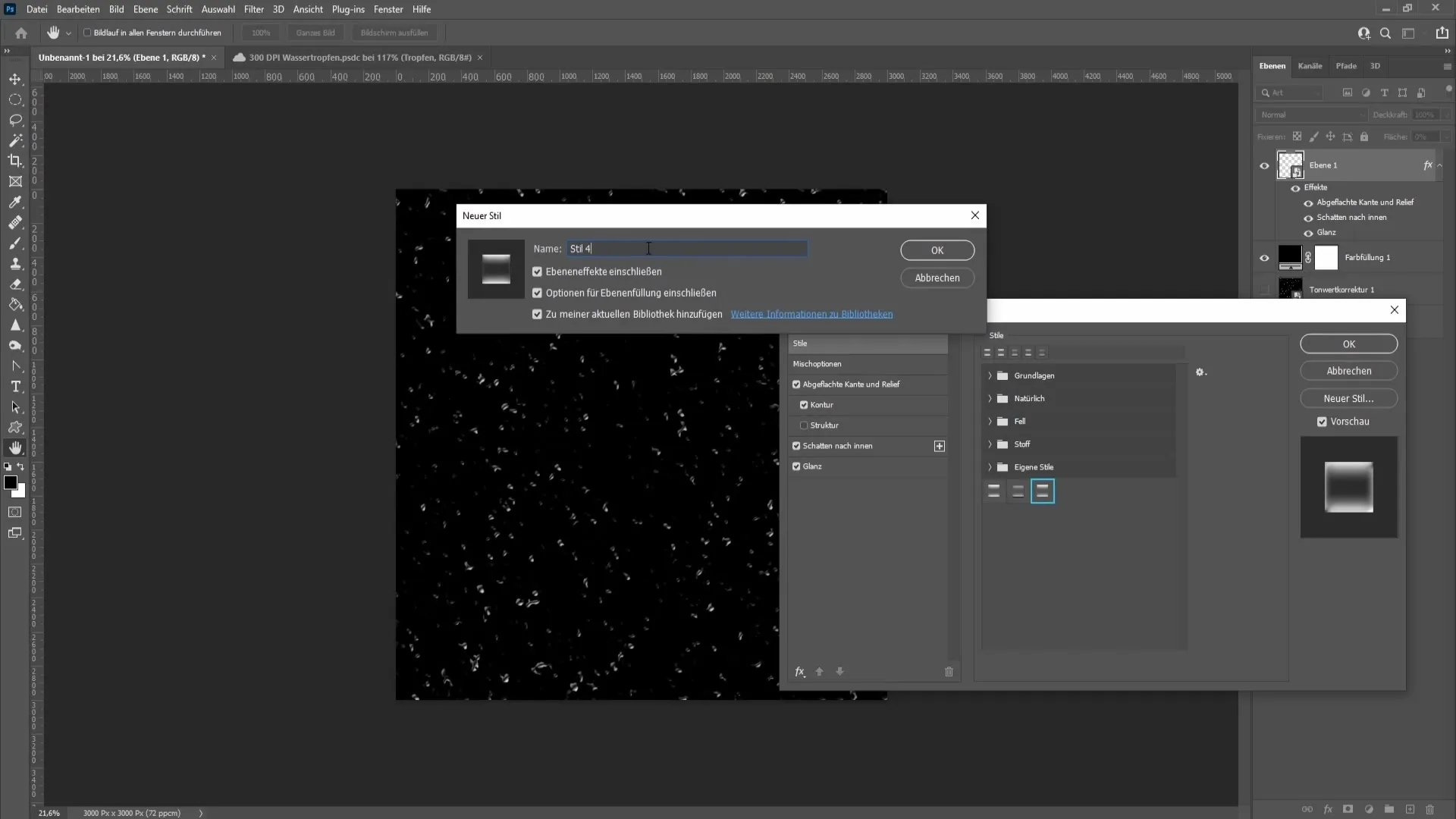Select the Elliptical Marquee tool

pos(15,99)
